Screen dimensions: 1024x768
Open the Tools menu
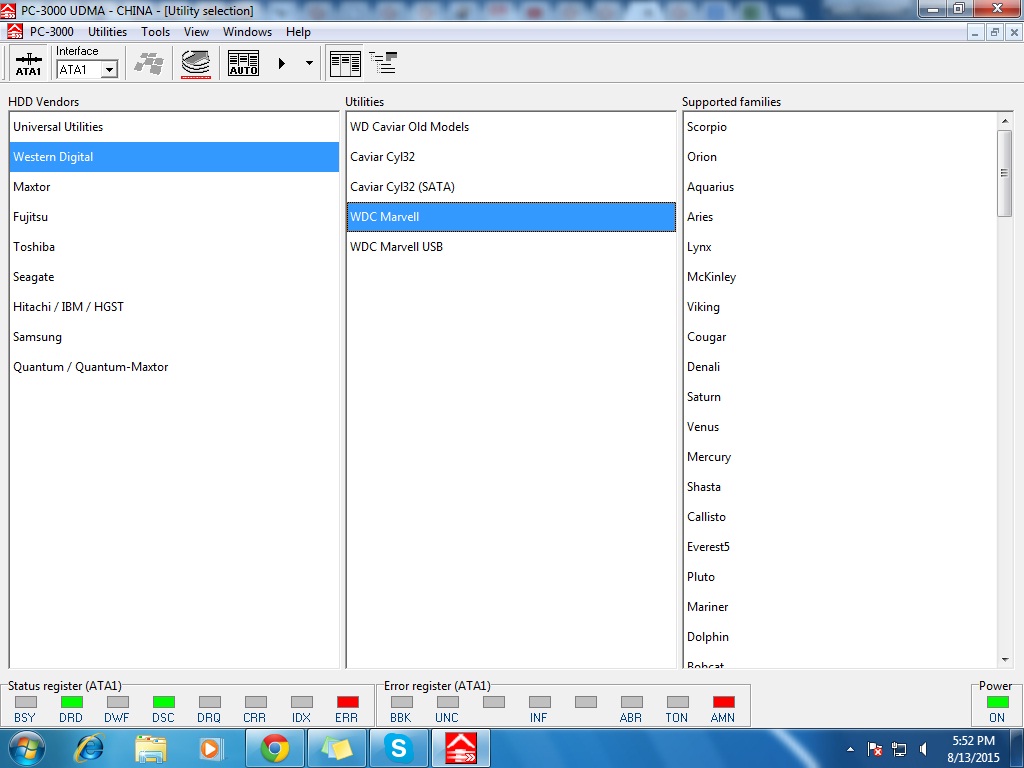coord(155,32)
